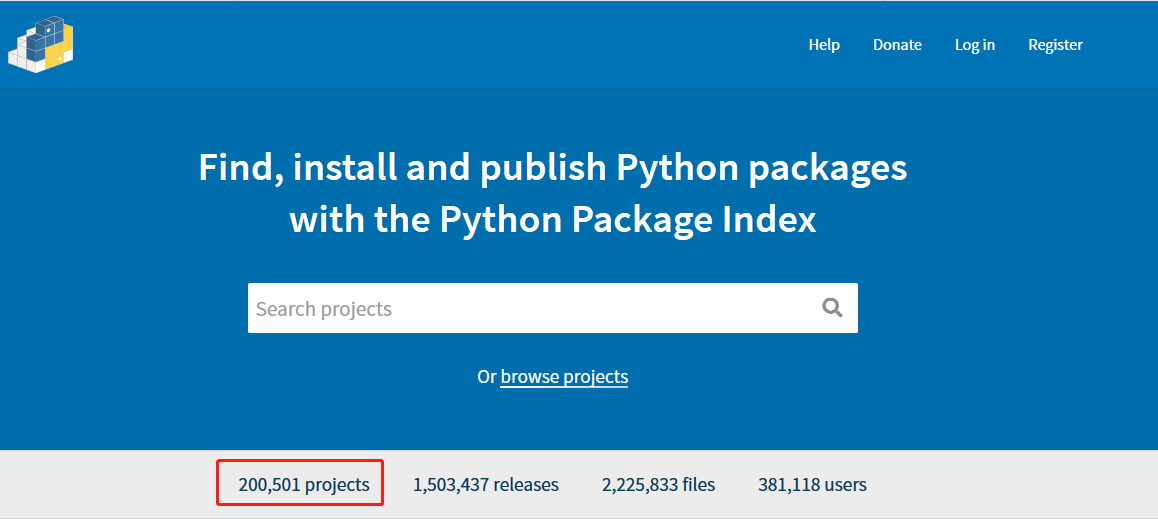This screenshot has height=519, width=1158.
Task: Click the 'Find, install and publish' headline
Action: tap(552, 169)
